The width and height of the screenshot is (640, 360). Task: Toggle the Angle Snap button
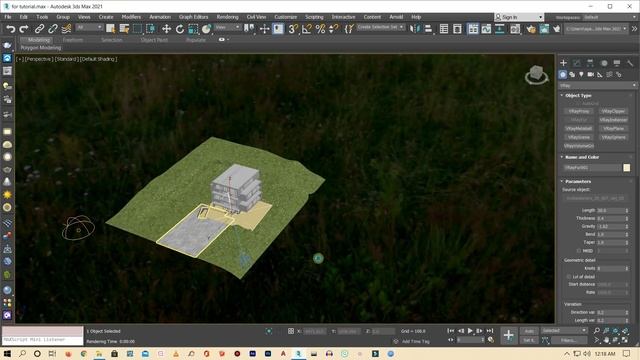tap(307, 29)
